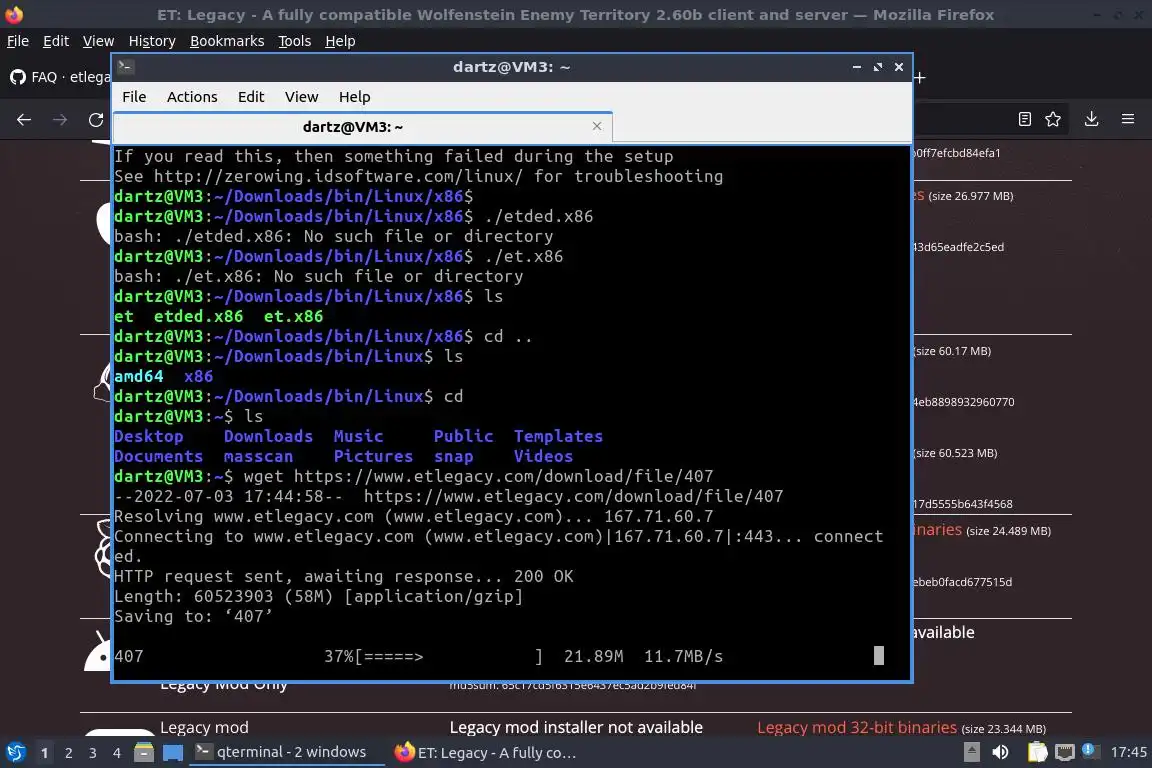Close the dartz@VM3 terminal tab
The image size is (1152, 768).
(x=597, y=126)
